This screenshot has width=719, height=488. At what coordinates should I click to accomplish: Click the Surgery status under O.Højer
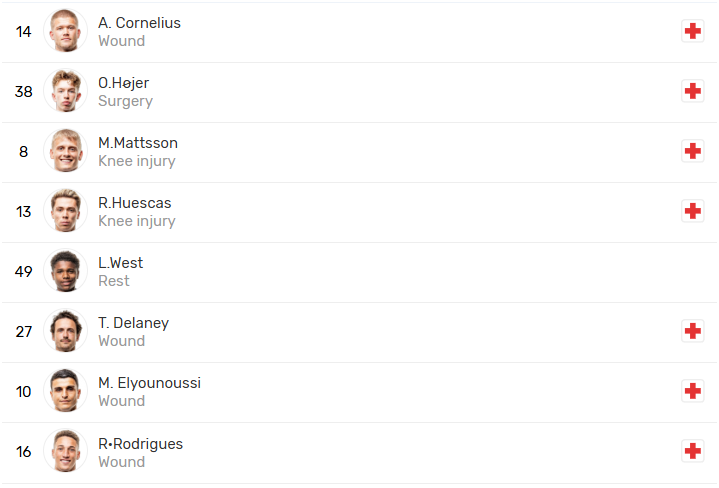(x=125, y=101)
